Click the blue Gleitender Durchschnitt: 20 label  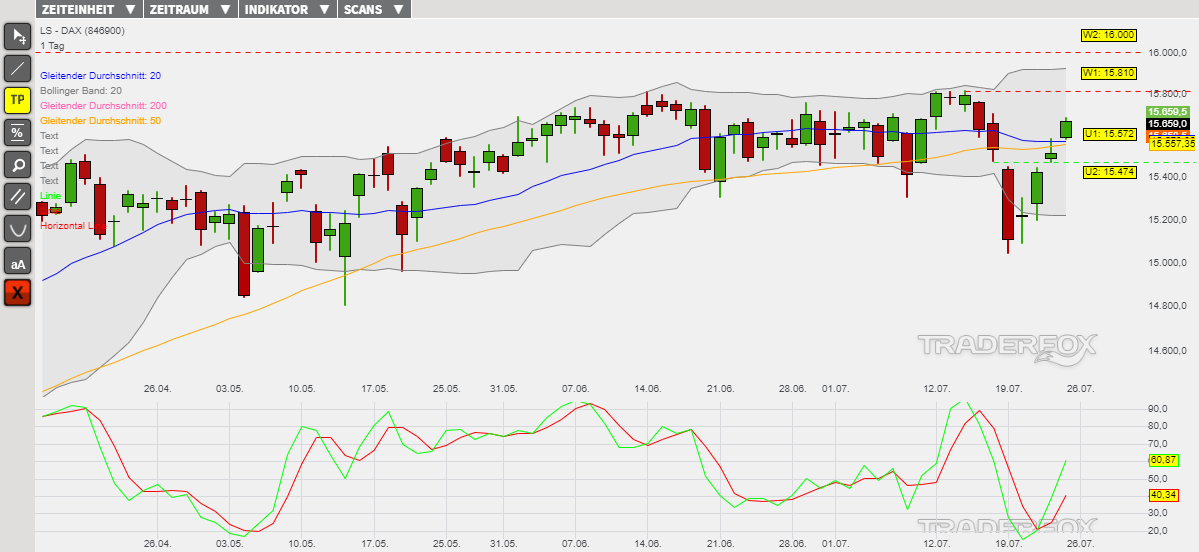[x=100, y=76]
